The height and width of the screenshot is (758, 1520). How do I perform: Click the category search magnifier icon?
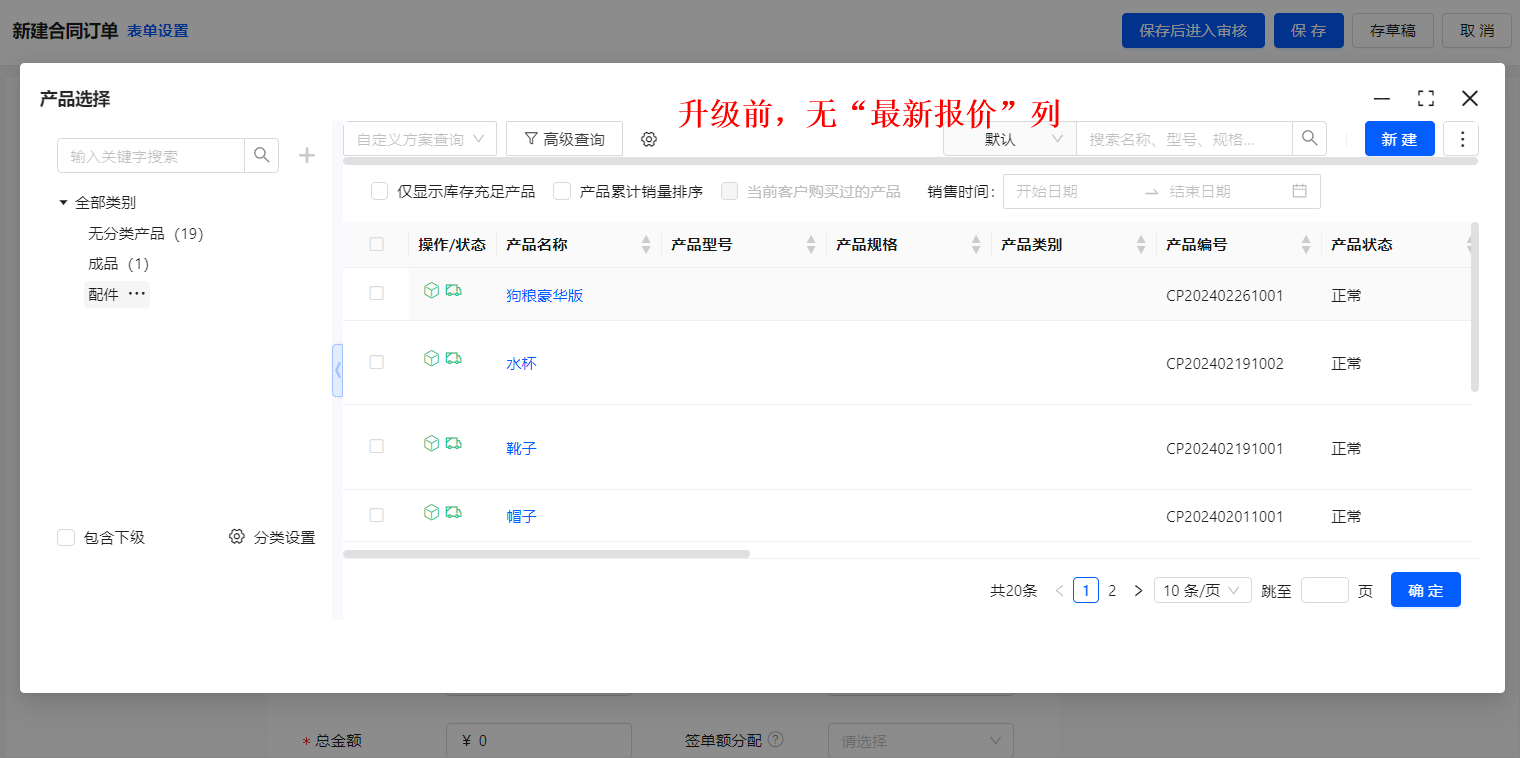point(262,155)
